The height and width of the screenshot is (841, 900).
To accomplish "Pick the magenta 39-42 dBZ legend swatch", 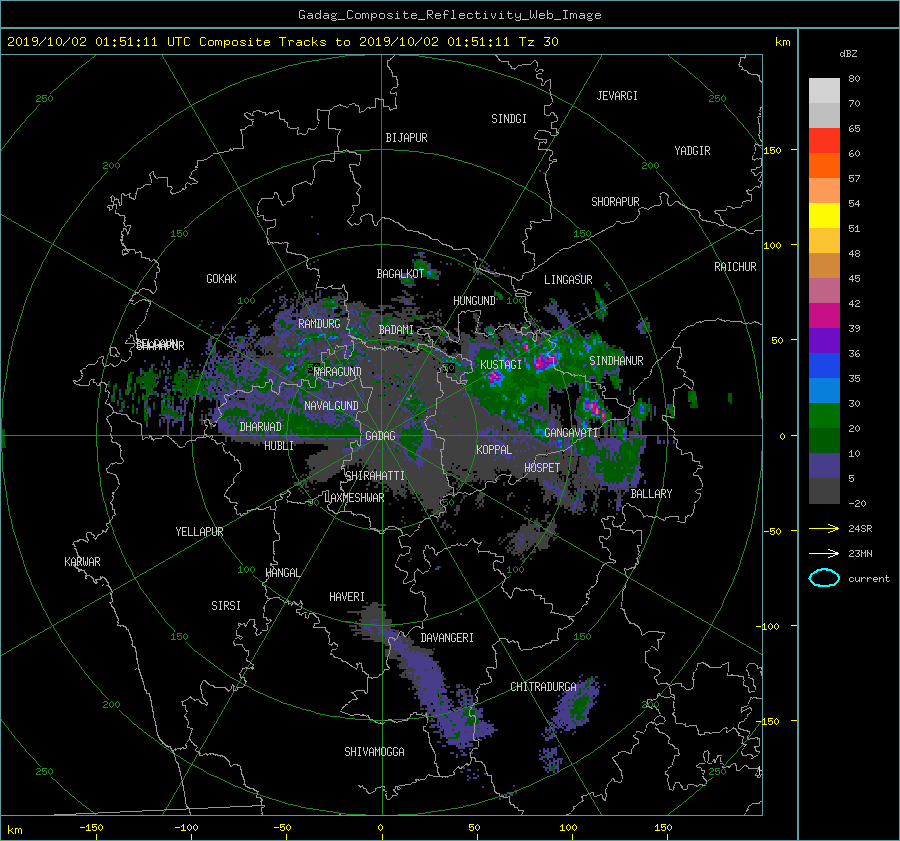I will pos(824,316).
